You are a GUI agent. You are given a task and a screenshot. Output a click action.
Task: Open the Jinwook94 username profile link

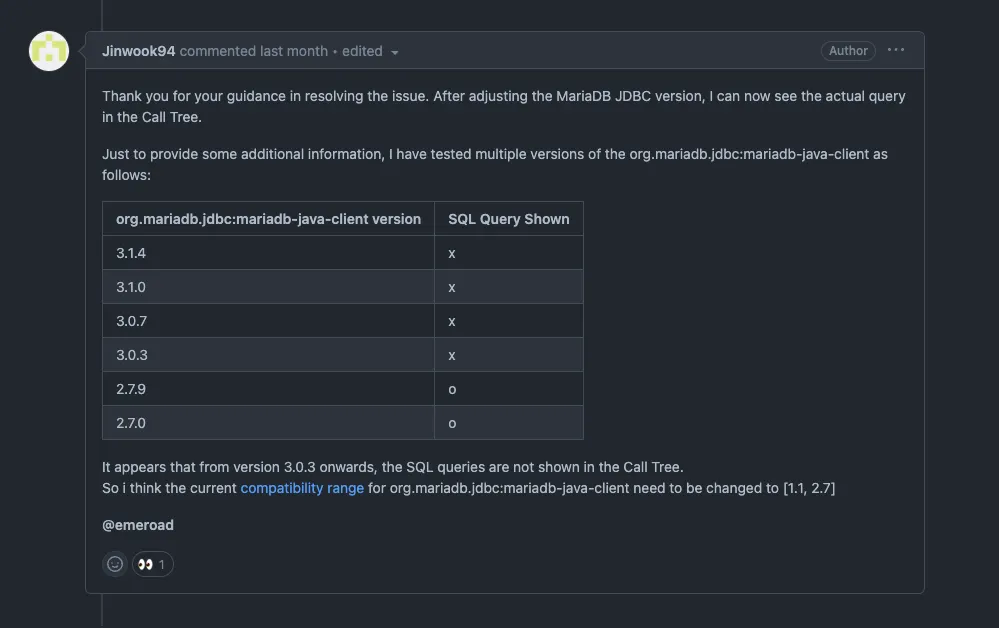click(138, 51)
